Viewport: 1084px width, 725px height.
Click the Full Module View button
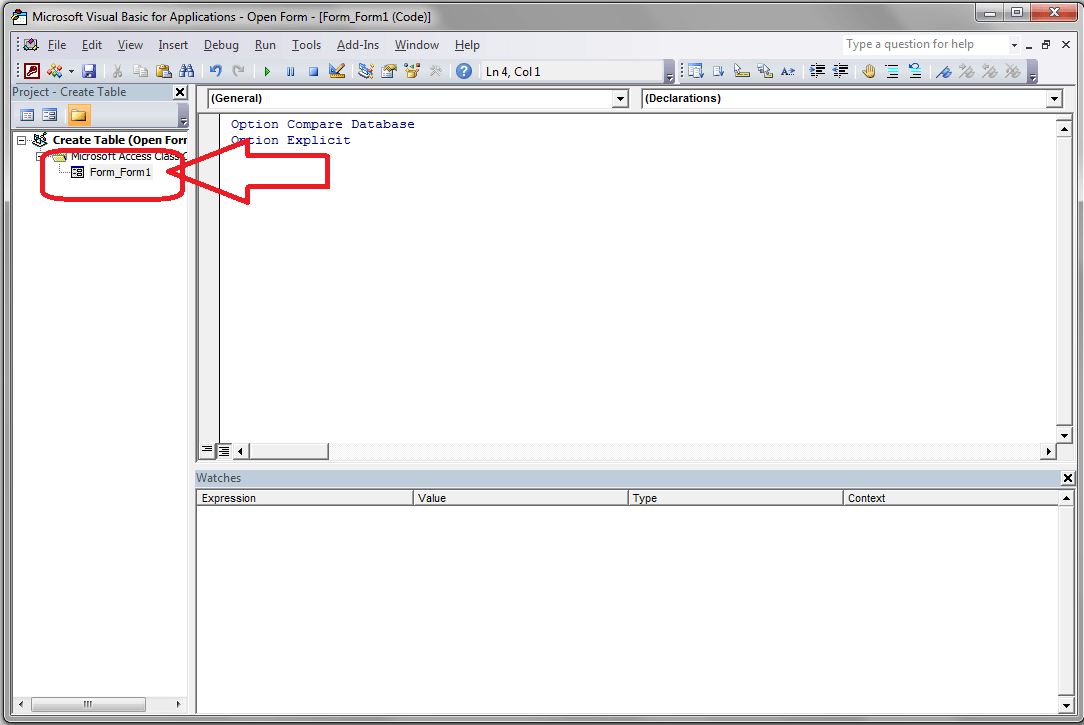pos(224,451)
